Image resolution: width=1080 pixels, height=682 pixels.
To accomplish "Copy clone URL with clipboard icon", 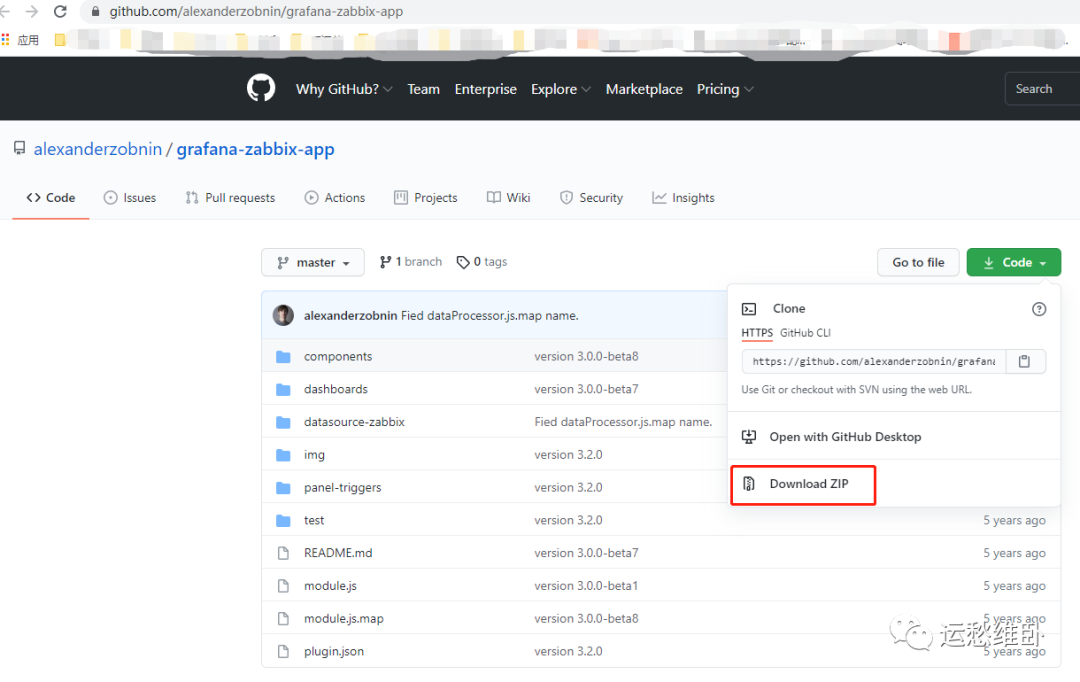I will [1024, 361].
